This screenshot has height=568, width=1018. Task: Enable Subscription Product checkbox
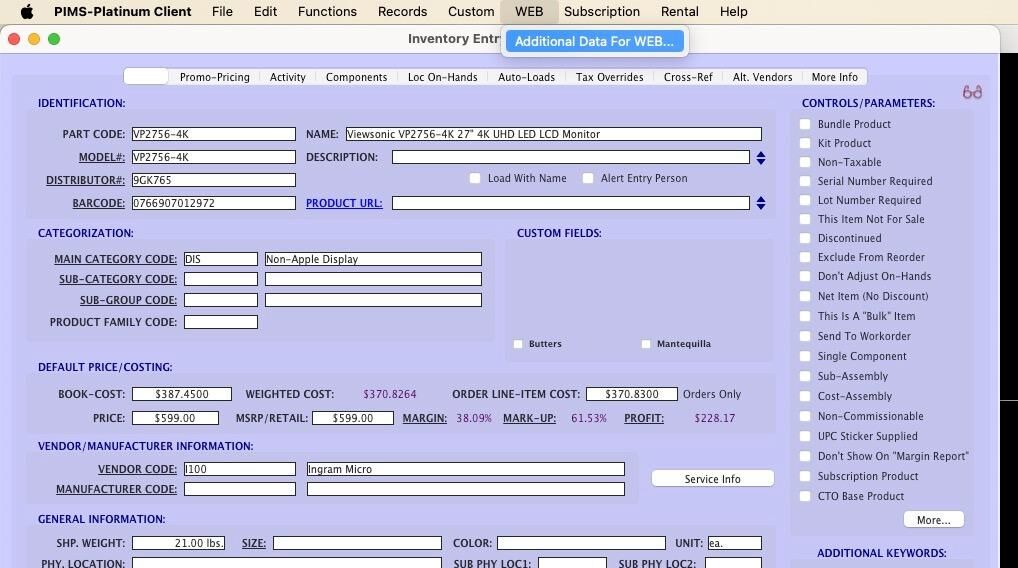pyautogui.click(x=805, y=476)
